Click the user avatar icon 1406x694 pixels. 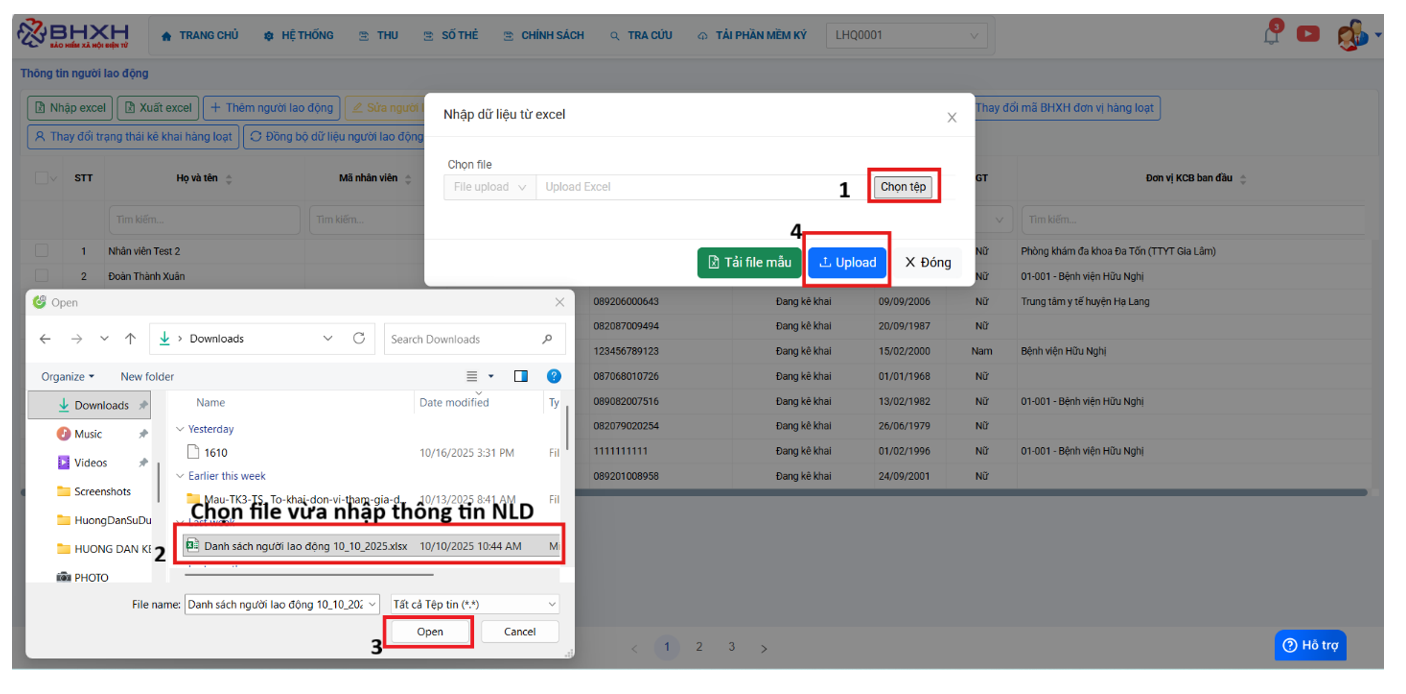(x=1351, y=35)
